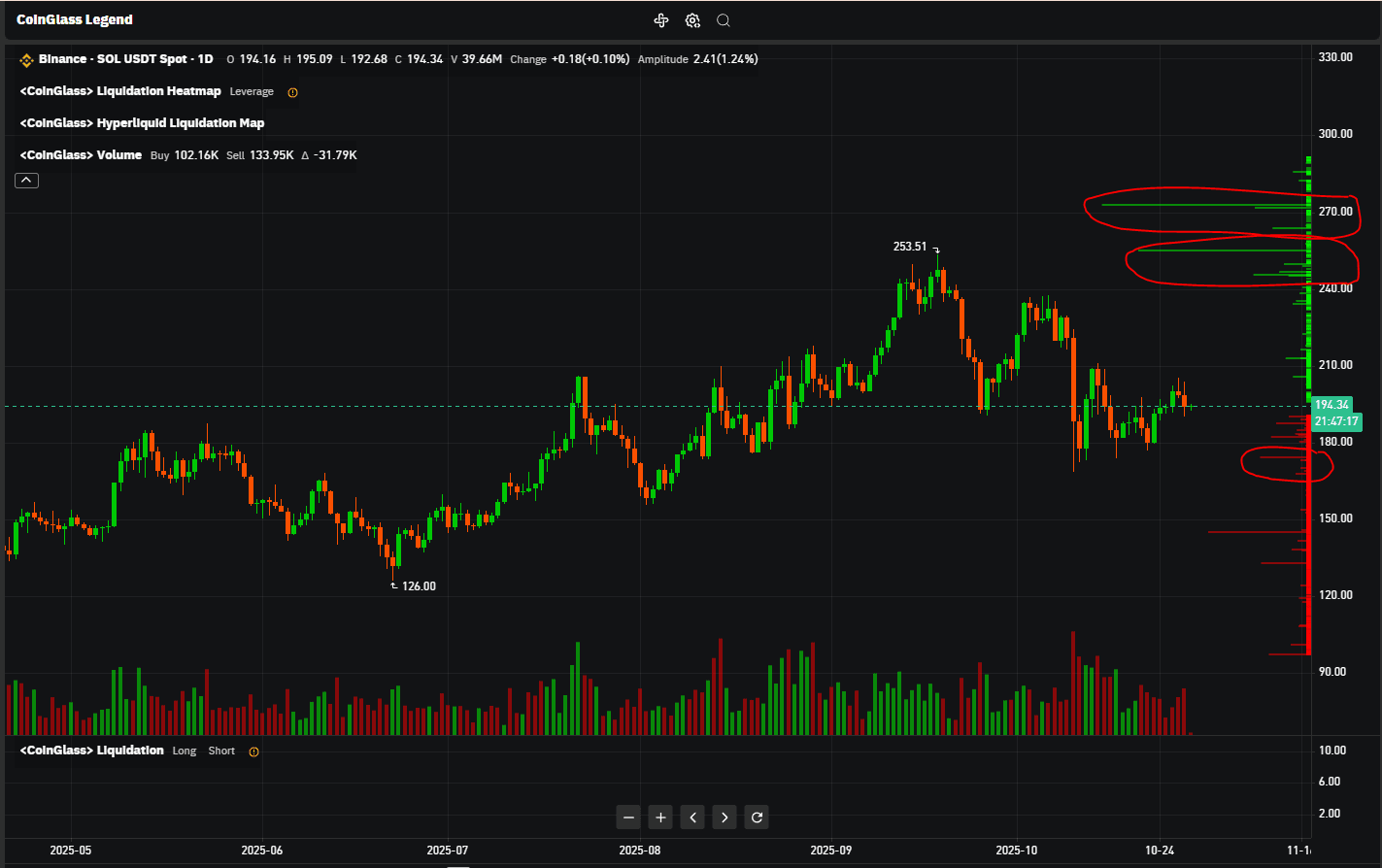Shift chart left with left arrow
1382x868 pixels.
coord(692,818)
